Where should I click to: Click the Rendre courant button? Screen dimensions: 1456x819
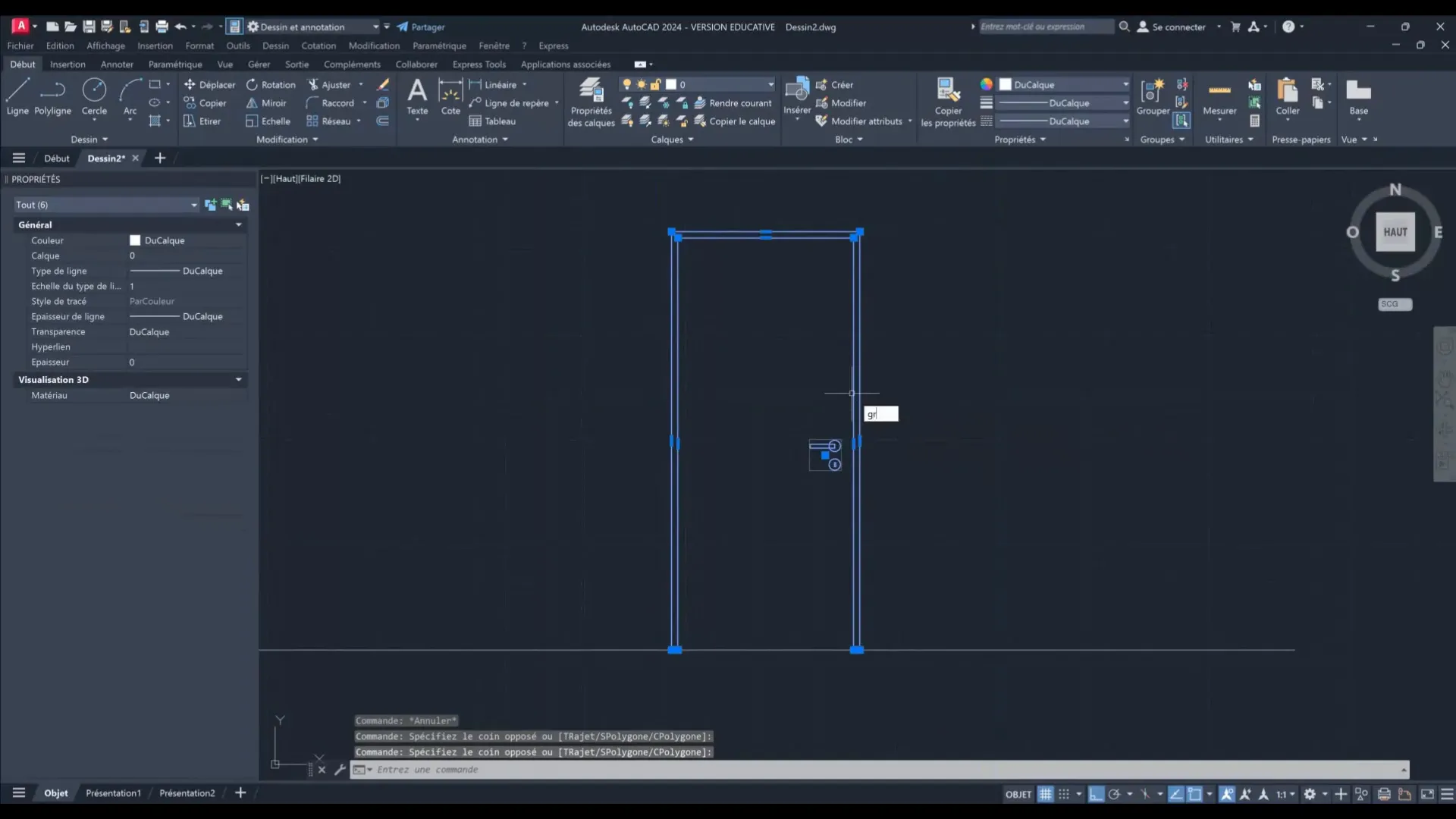734,102
